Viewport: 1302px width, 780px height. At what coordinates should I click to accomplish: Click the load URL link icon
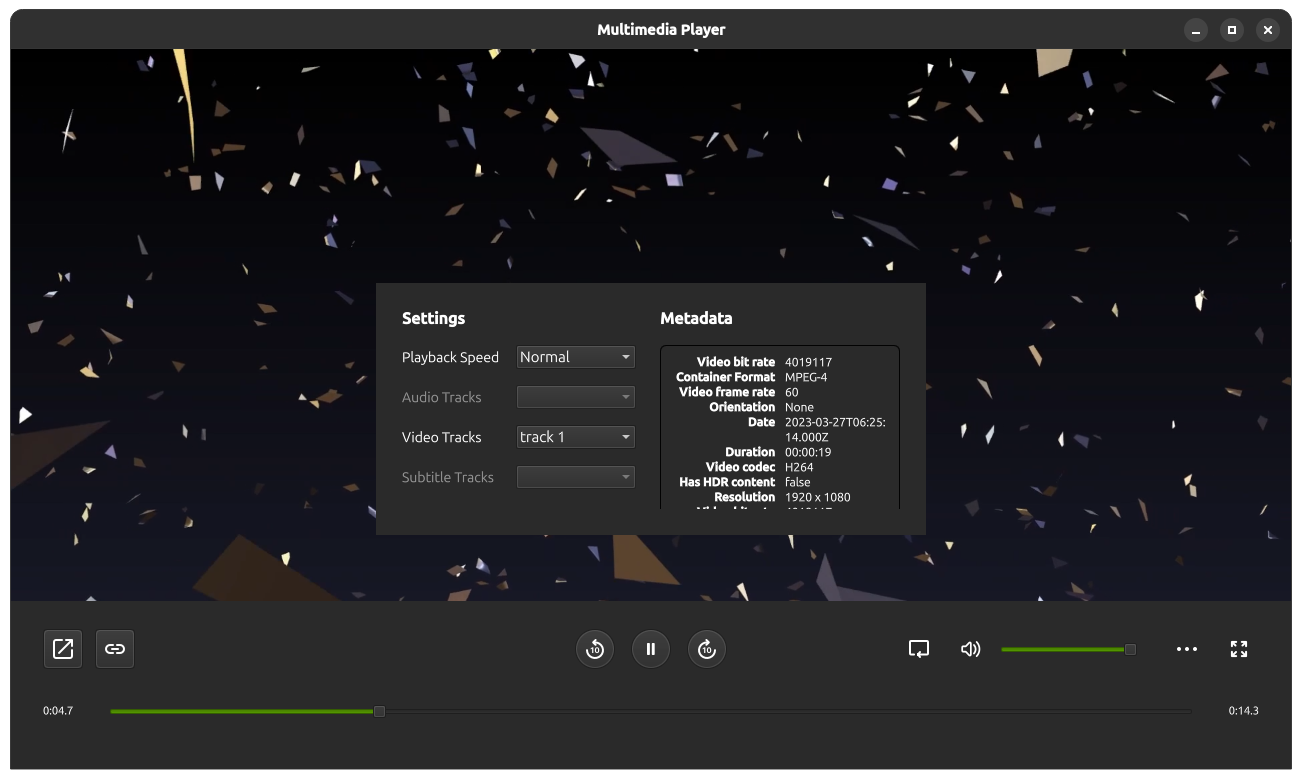point(115,649)
